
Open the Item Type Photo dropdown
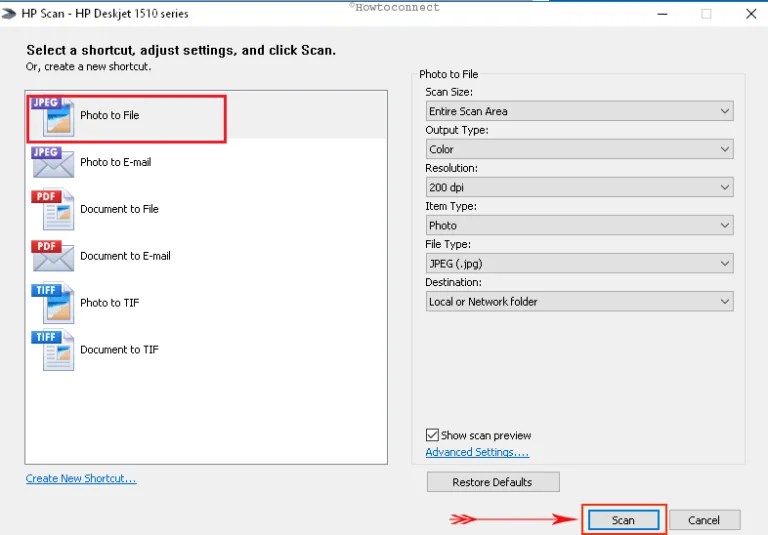point(579,225)
